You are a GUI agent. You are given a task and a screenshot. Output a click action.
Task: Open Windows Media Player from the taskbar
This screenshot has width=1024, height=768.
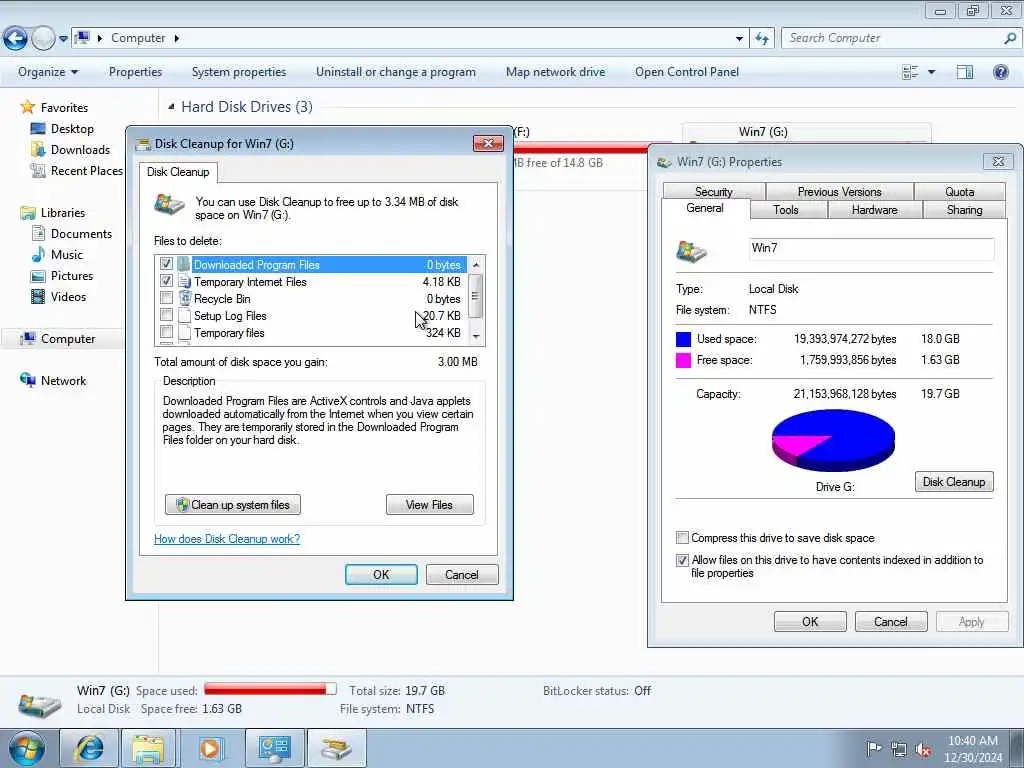[210, 748]
